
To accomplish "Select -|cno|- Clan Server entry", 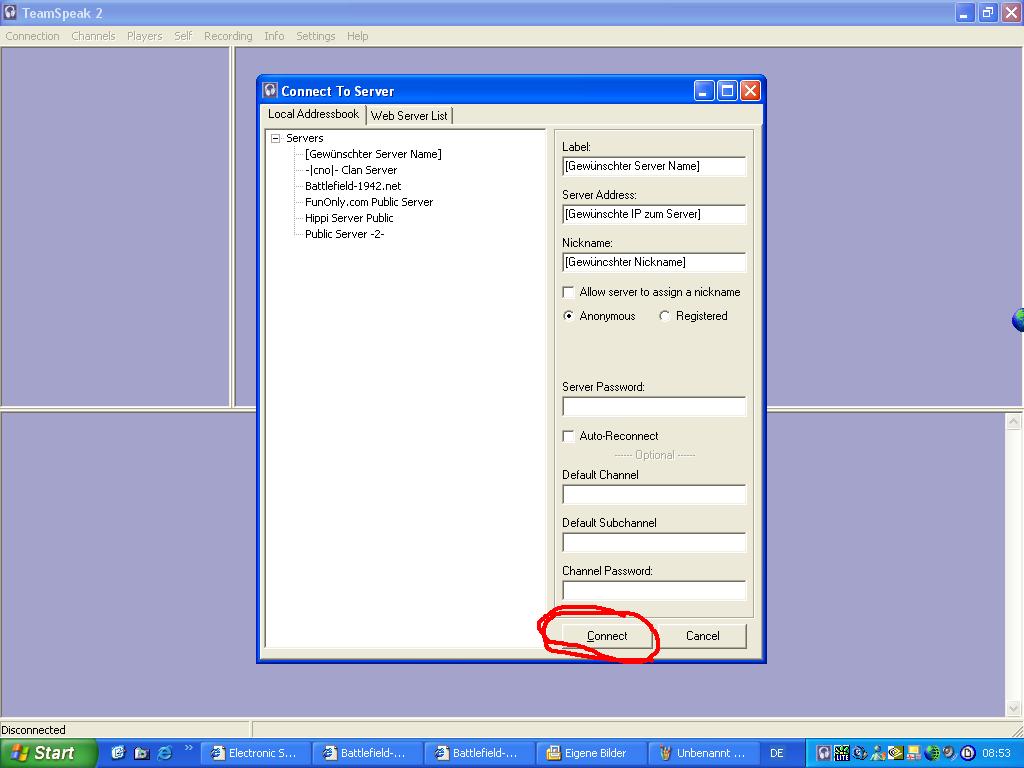I will (351, 170).
